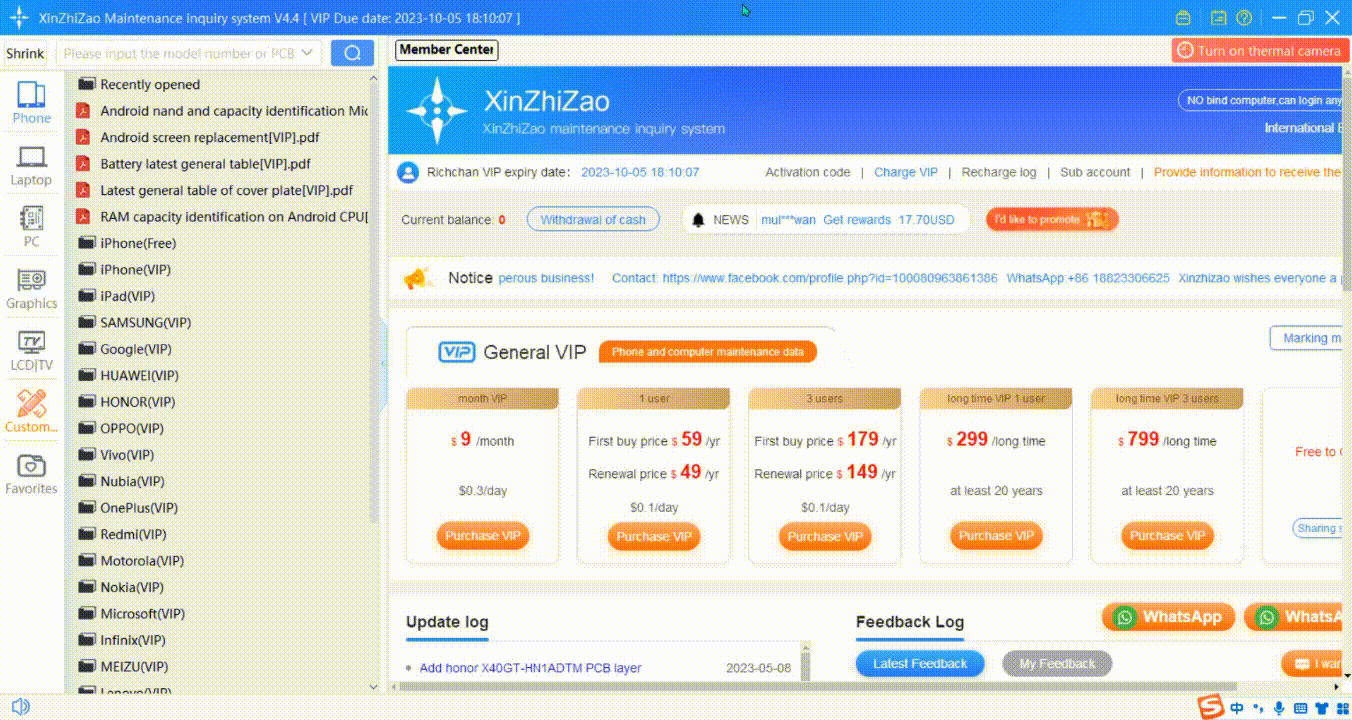Image resolution: width=1352 pixels, height=720 pixels.
Task: Open Android screen replacement[VIP].pdf
Action: pos(209,138)
